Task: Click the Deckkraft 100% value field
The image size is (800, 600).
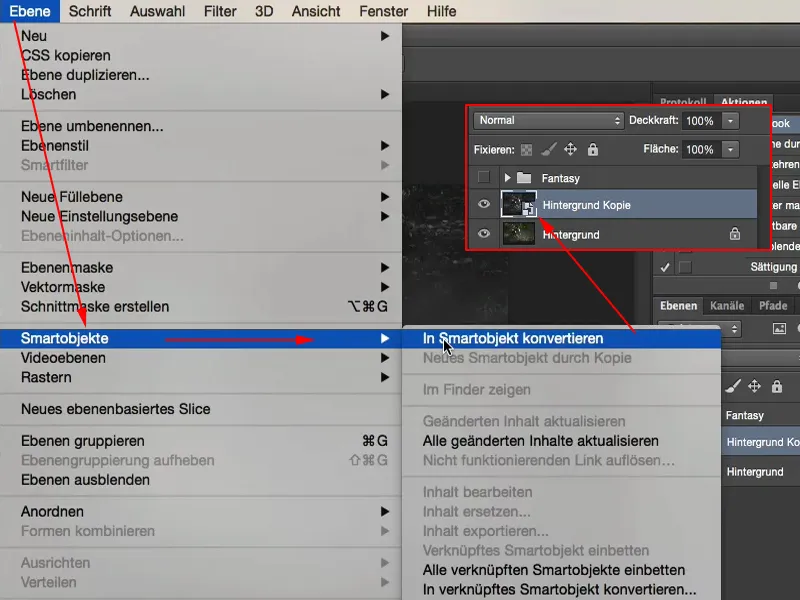Action: point(702,121)
